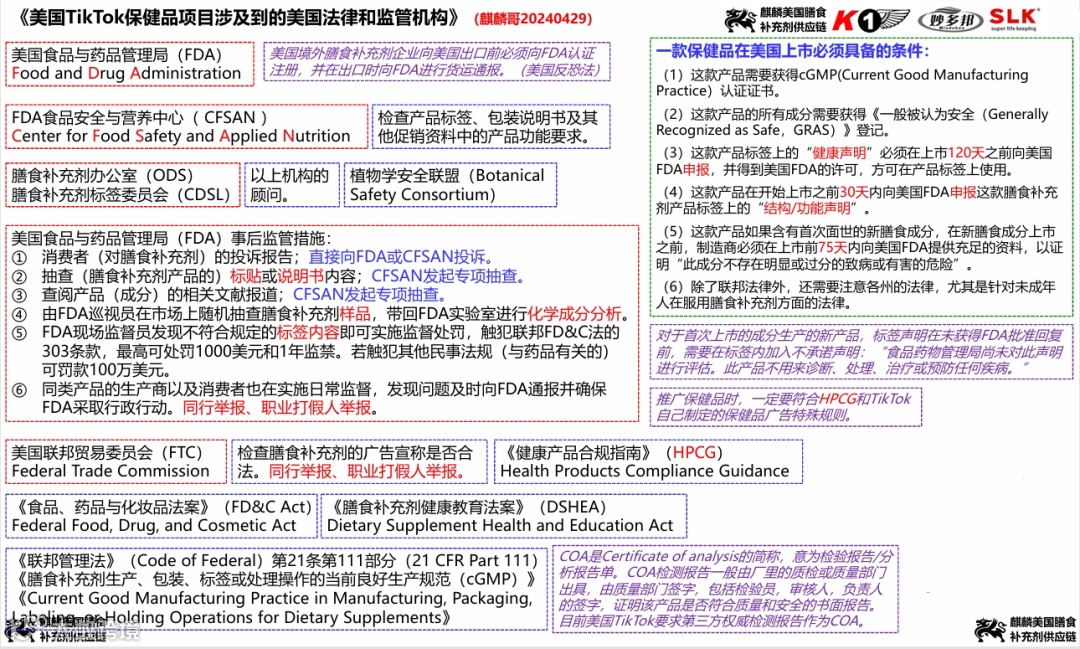Click the Botanical Safety Consortium box
This screenshot has width=1080, height=649.
click(450, 185)
